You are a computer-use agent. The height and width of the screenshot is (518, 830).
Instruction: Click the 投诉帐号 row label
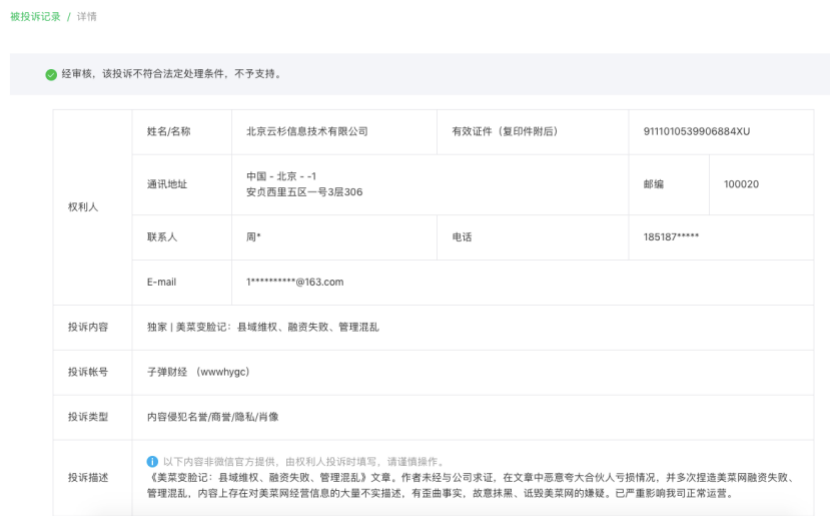click(88, 372)
